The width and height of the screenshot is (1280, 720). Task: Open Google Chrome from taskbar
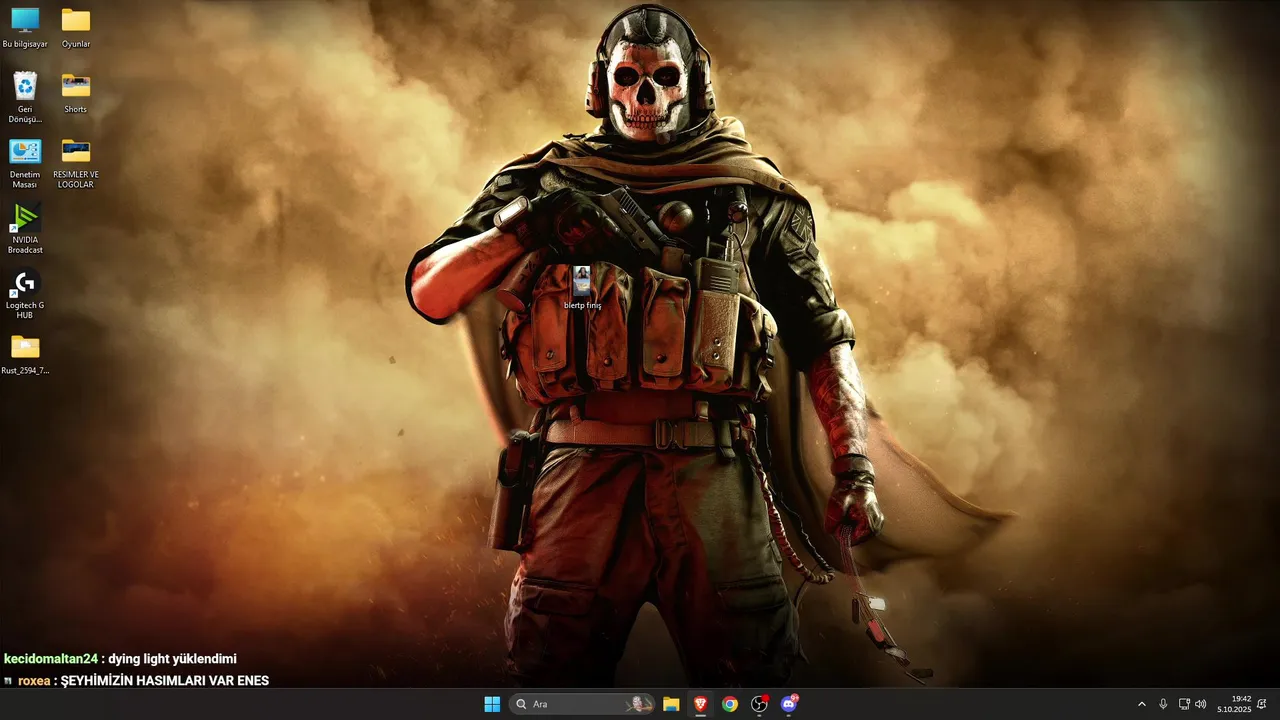pyautogui.click(x=730, y=704)
